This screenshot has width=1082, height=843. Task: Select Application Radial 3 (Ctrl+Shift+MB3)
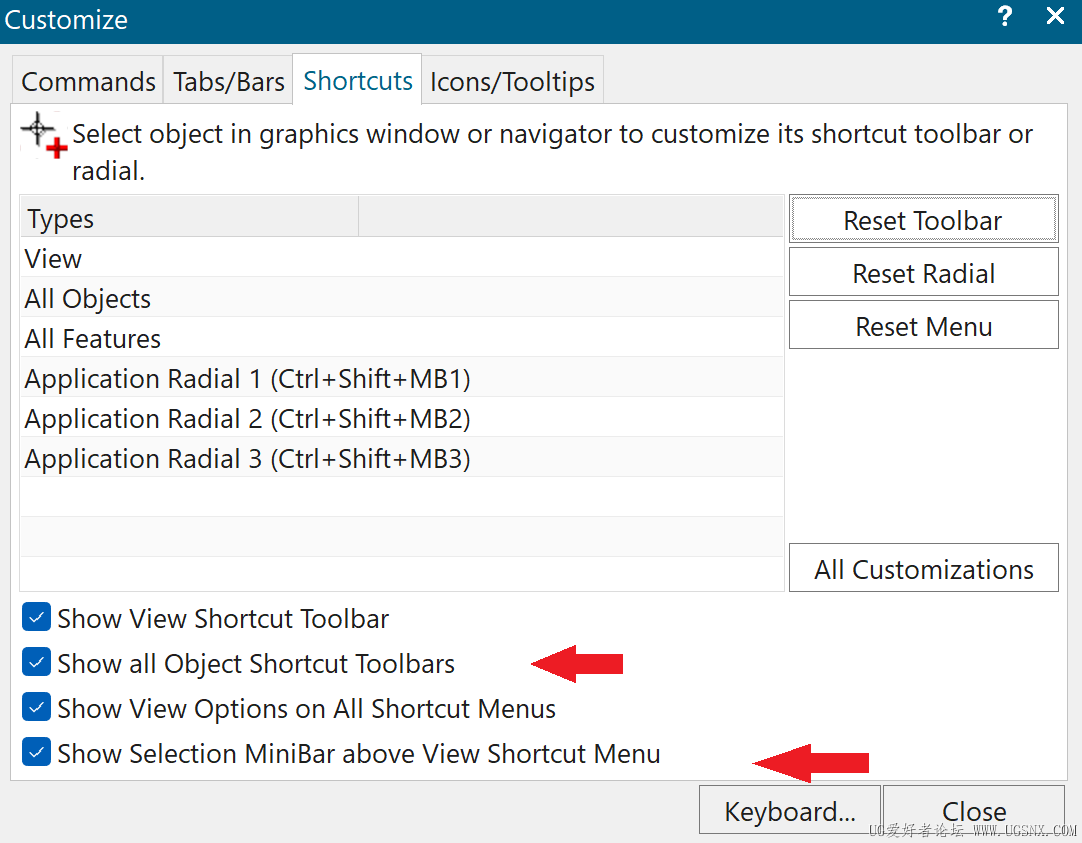[402, 458]
